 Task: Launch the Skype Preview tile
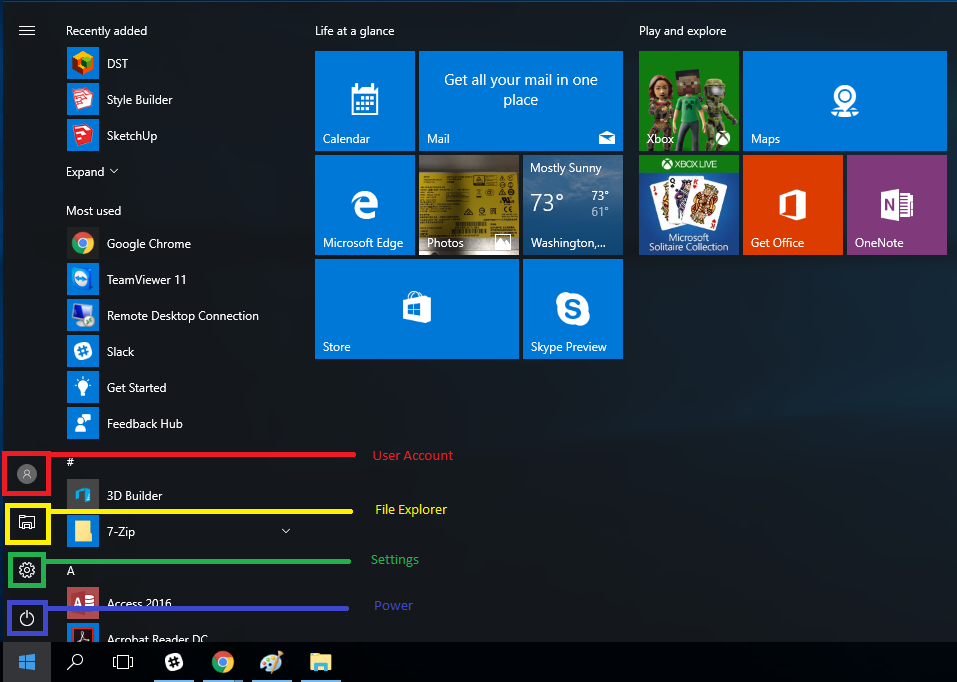[572, 309]
